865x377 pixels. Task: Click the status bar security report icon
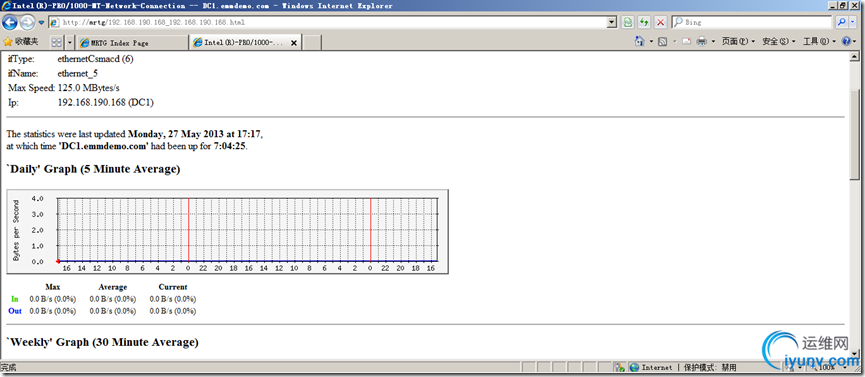coord(620,367)
